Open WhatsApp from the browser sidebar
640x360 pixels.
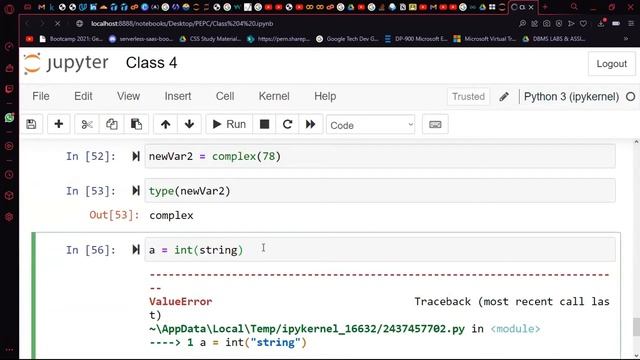9,118
